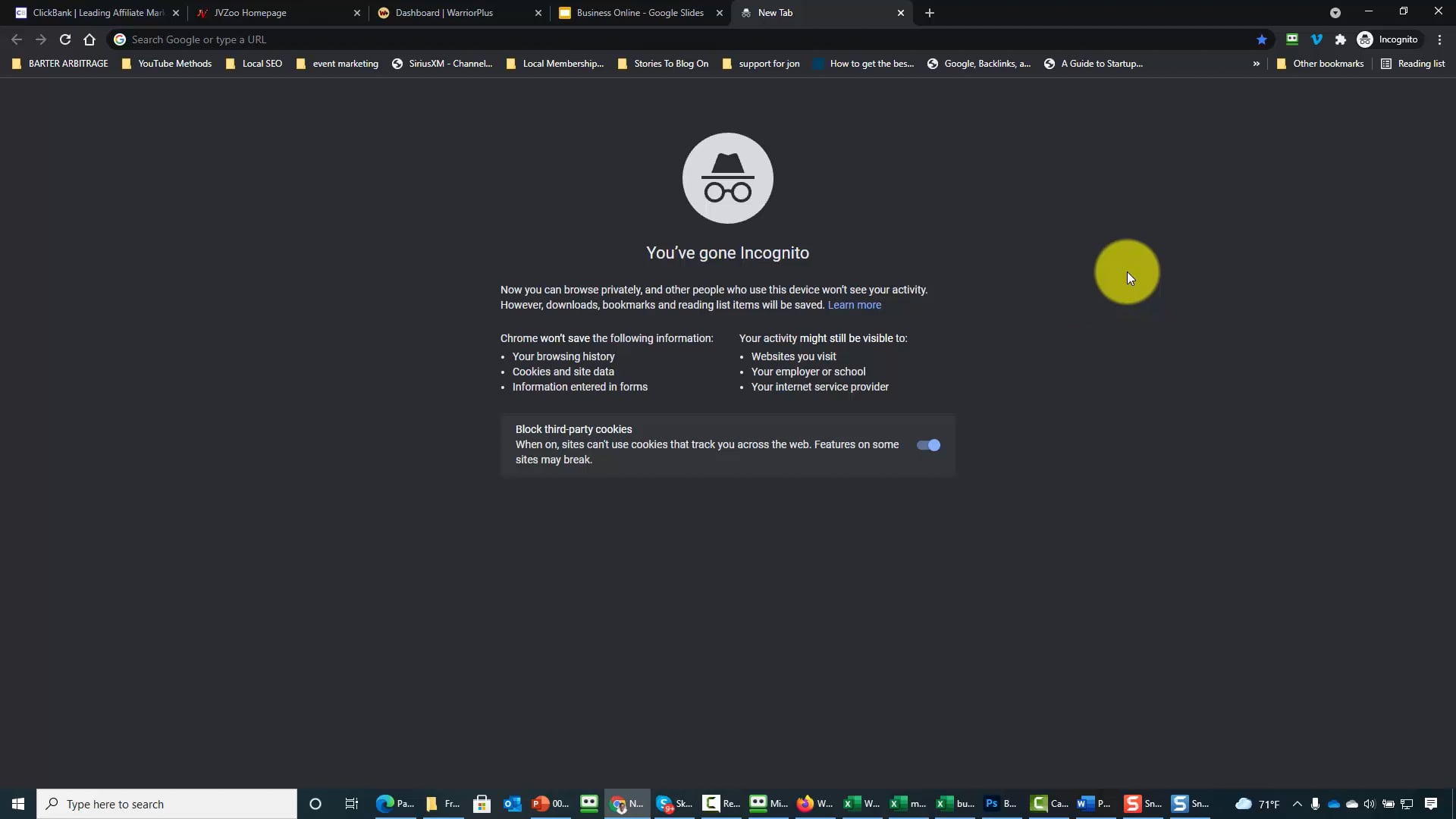Screen dimensions: 1456x819
Task: Bookmark this tab with the star icon
Action: [1262, 39]
